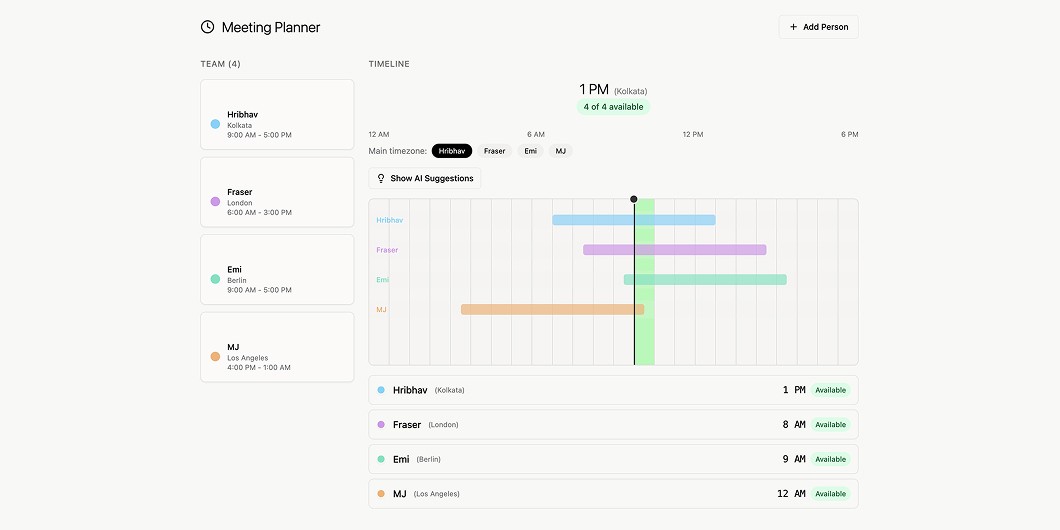The image size is (1060, 530).
Task: Click MJ's '4:00 PM - 1:00 AM' hours text
Action: 259,368
